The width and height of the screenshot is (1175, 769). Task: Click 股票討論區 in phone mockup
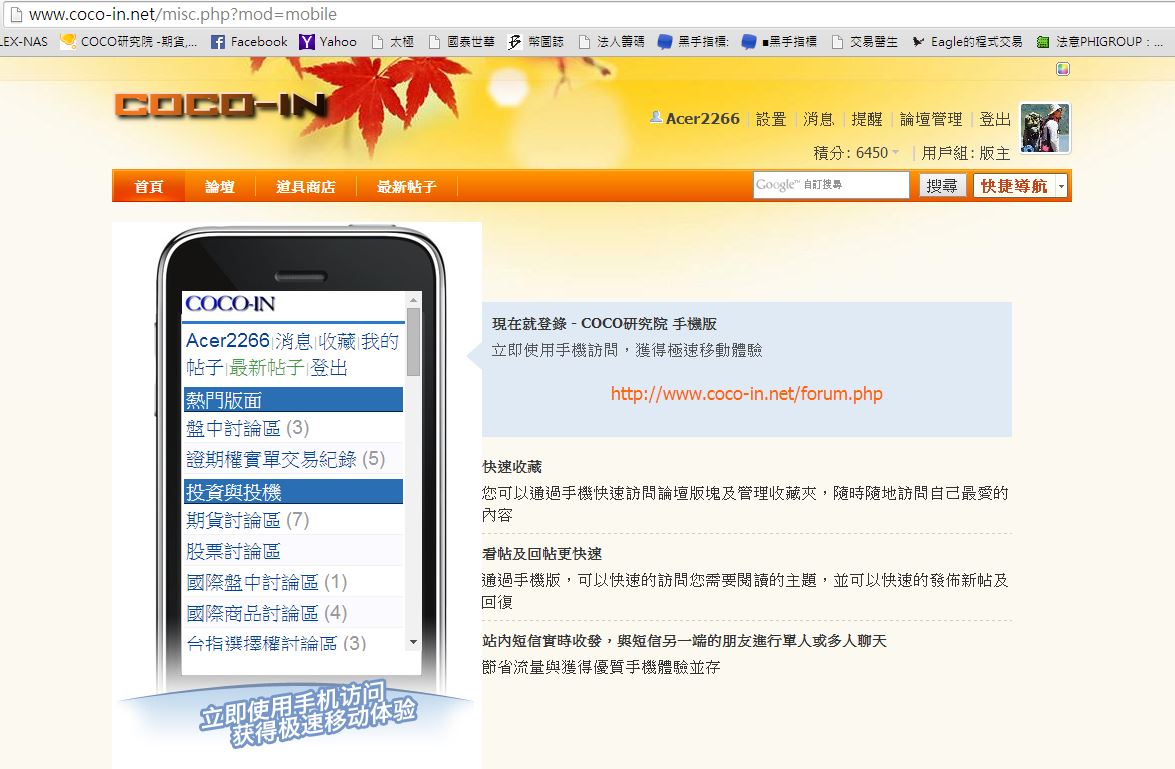pyautogui.click(x=233, y=551)
